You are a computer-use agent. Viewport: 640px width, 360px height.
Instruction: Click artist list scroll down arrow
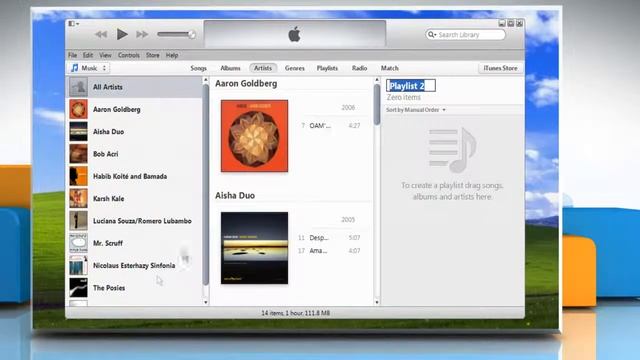(x=206, y=302)
